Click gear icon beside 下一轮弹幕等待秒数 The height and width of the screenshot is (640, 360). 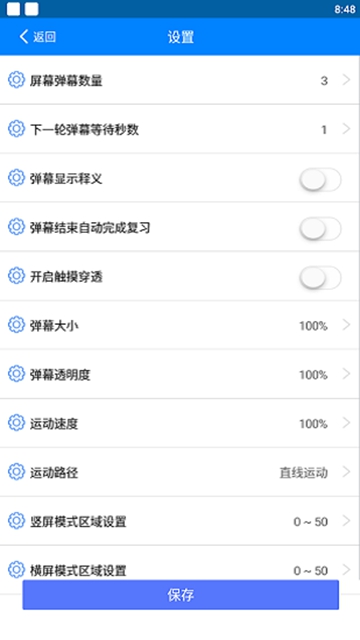pyautogui.click(x=16, y=129)
